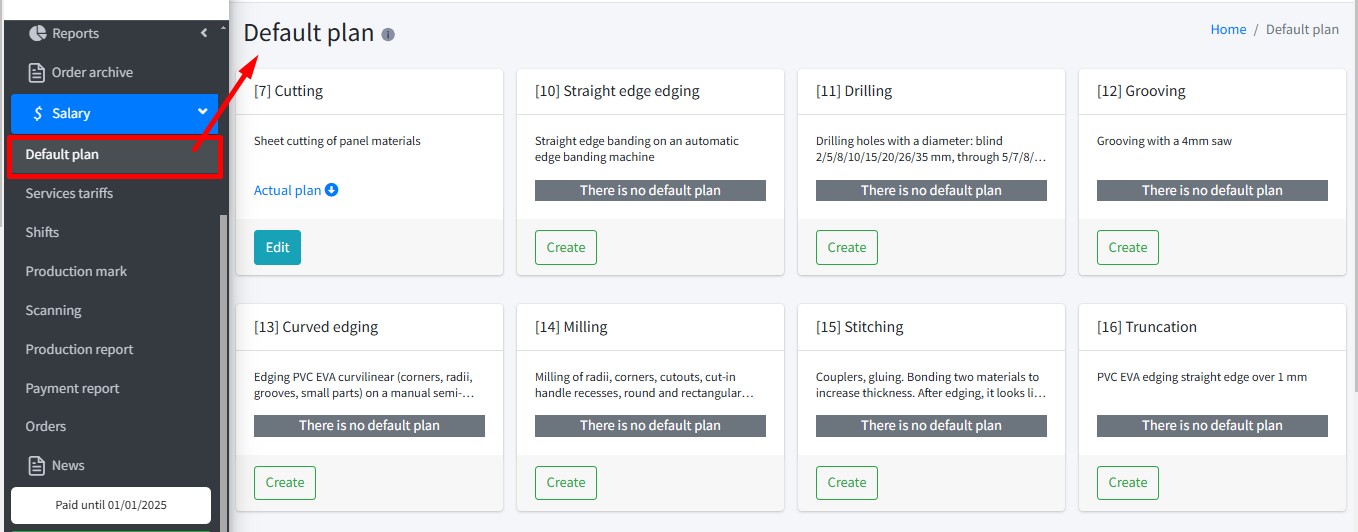Click the info icon beside Default plan title
The width and height of the screenshot is (1358, 532).
coord(388,35)
